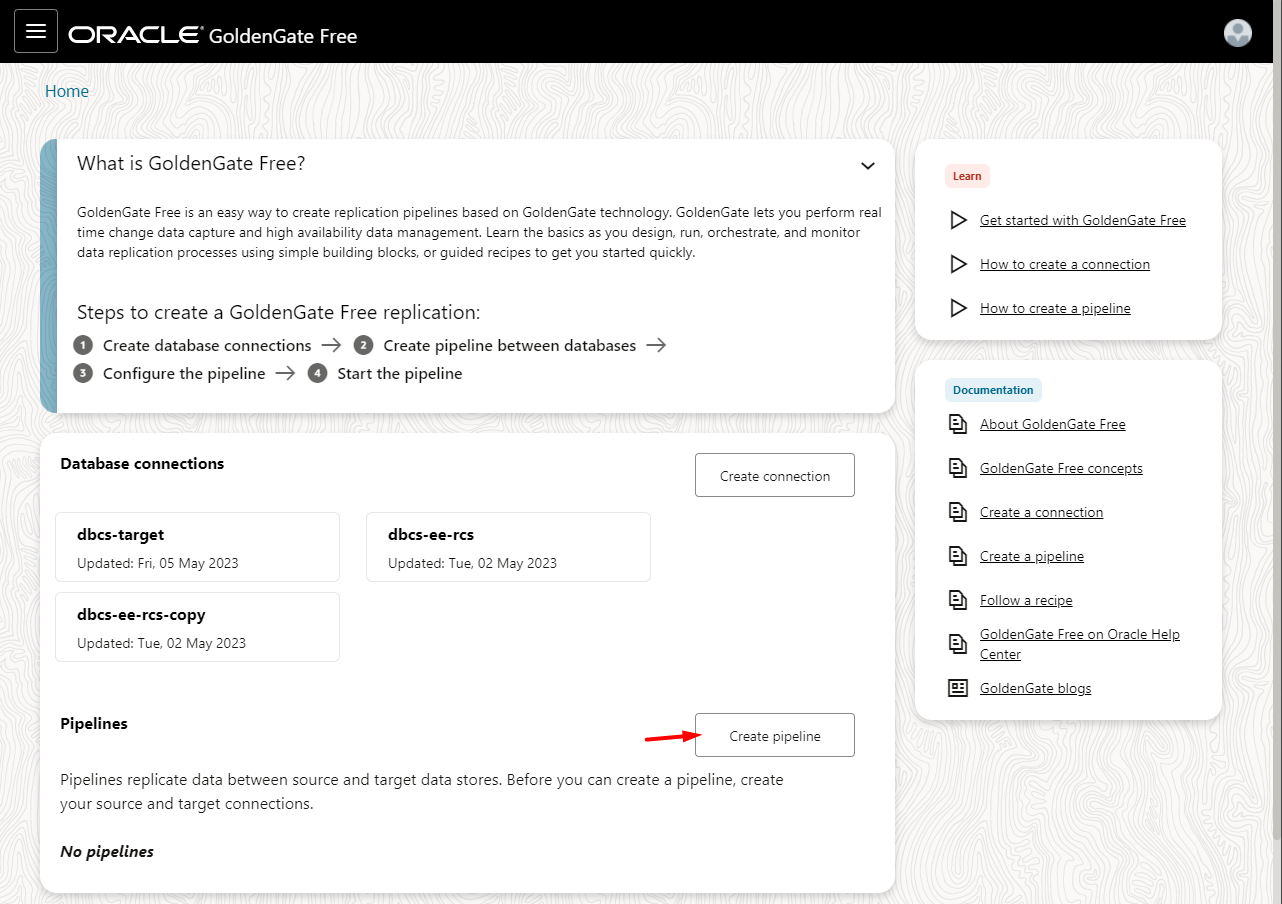
Task: Open the Create a connection documentation link
Action: tap(1041, 512)
